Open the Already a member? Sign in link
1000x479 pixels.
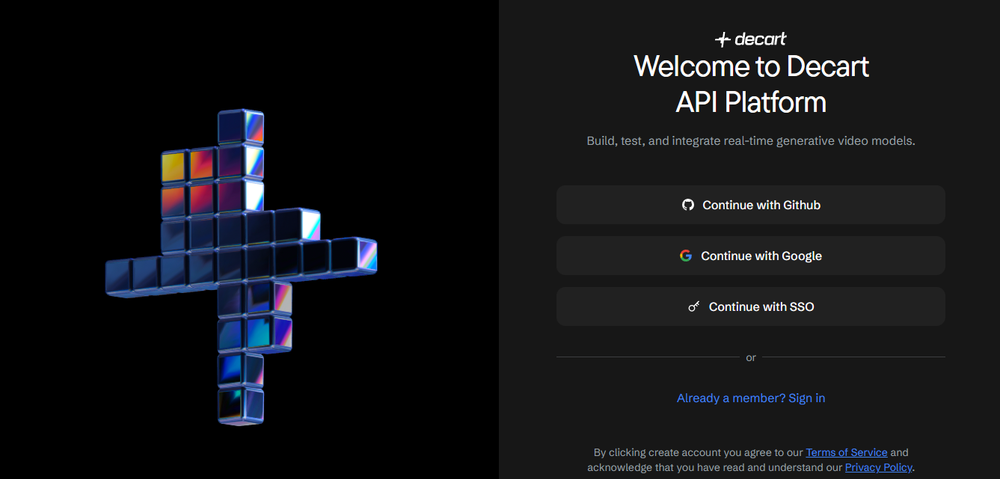[751, 398]
